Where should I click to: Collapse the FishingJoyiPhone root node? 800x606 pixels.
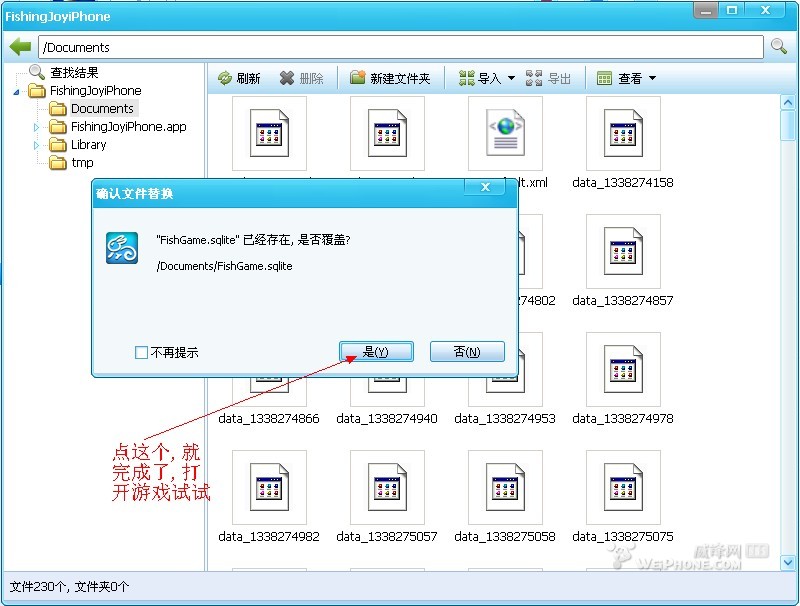[x=17, y=91]
